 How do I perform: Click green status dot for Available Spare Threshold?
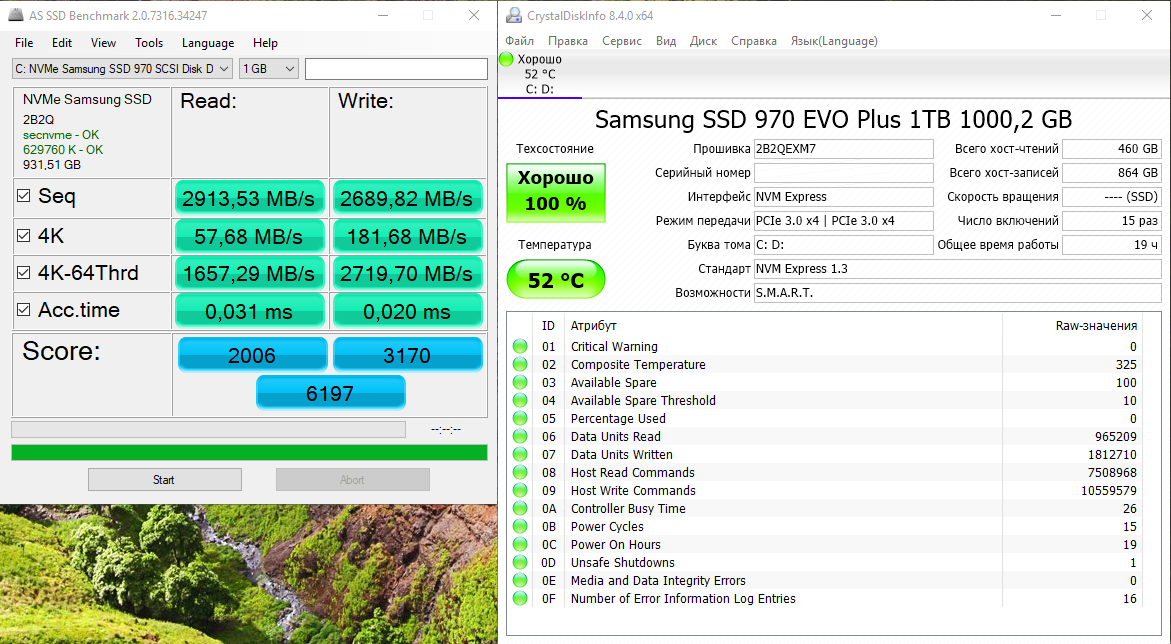coord(520,400)
